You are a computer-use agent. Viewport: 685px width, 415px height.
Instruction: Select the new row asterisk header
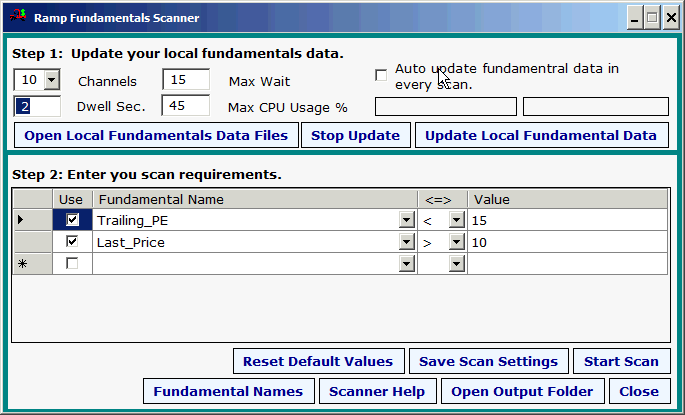tap(33, 263)
